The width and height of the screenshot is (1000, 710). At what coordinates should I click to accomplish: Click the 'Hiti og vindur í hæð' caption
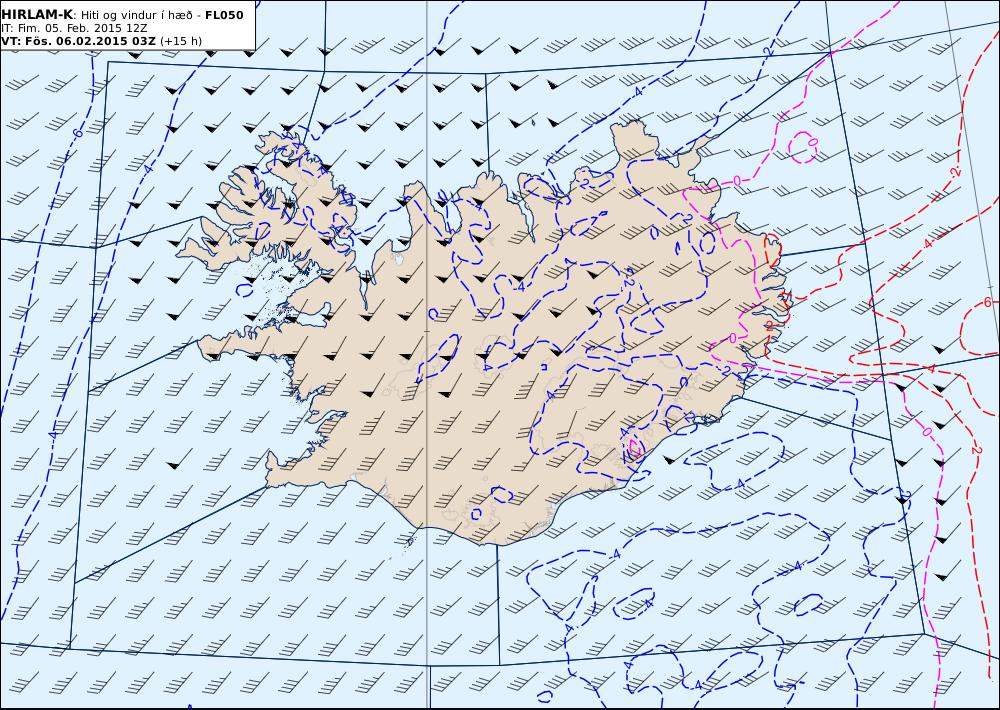[136, 15]
